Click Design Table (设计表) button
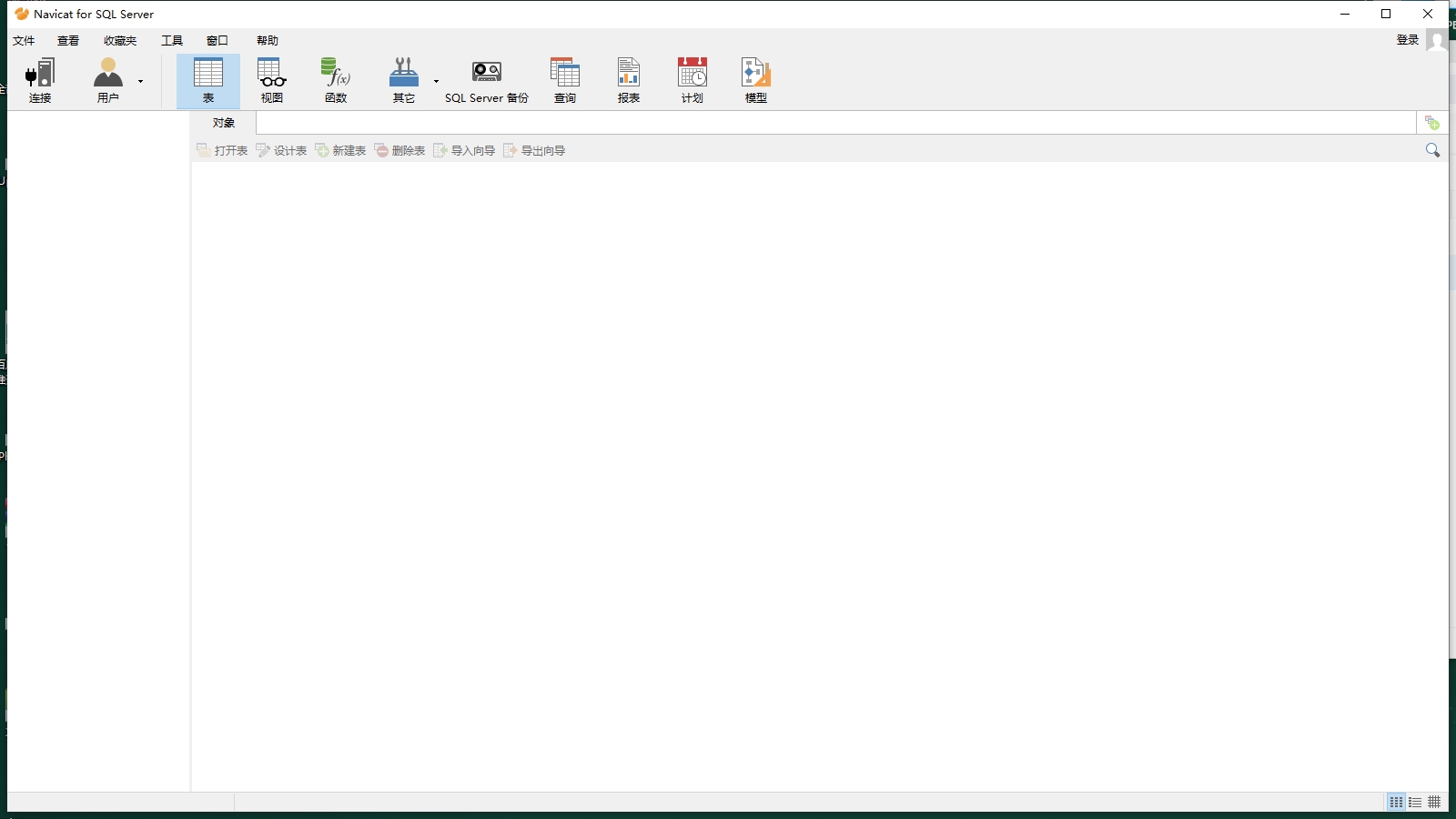The width and height of the screenshot is (1456, 819). click(281, 150)
